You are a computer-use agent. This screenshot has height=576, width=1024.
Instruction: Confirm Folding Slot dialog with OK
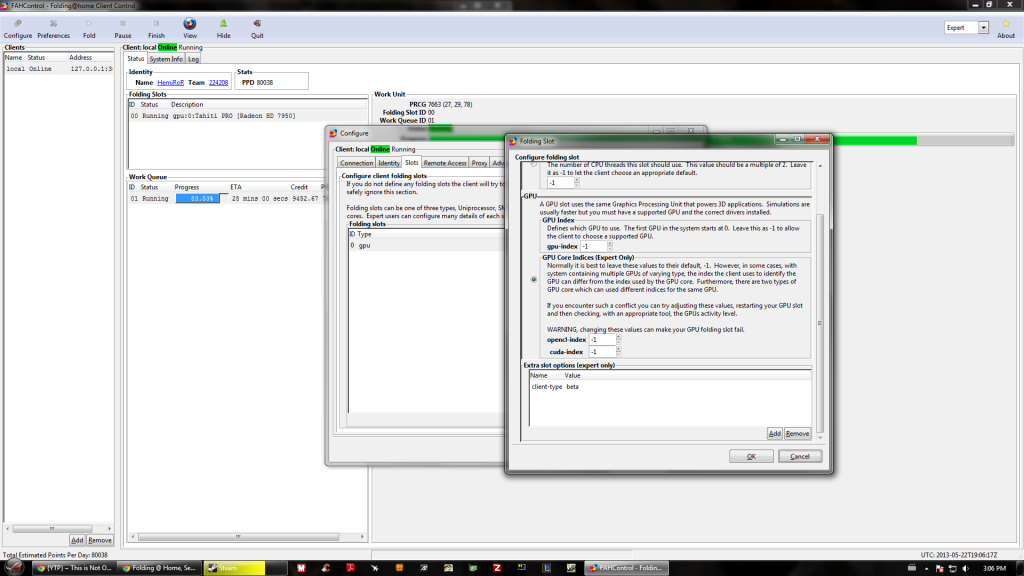pos(751,456)
